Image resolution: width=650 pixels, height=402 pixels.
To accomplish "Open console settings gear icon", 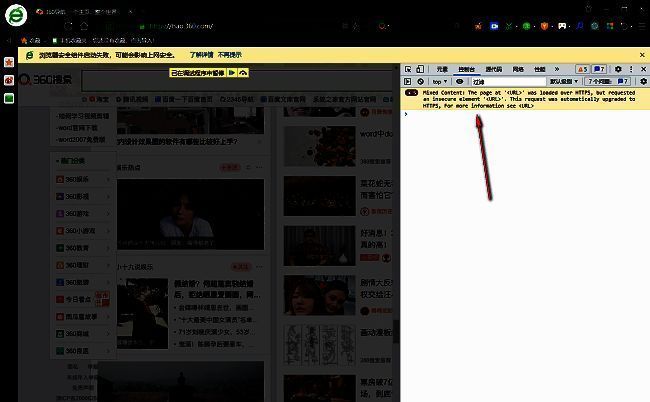I will click(x=643, y=82).
